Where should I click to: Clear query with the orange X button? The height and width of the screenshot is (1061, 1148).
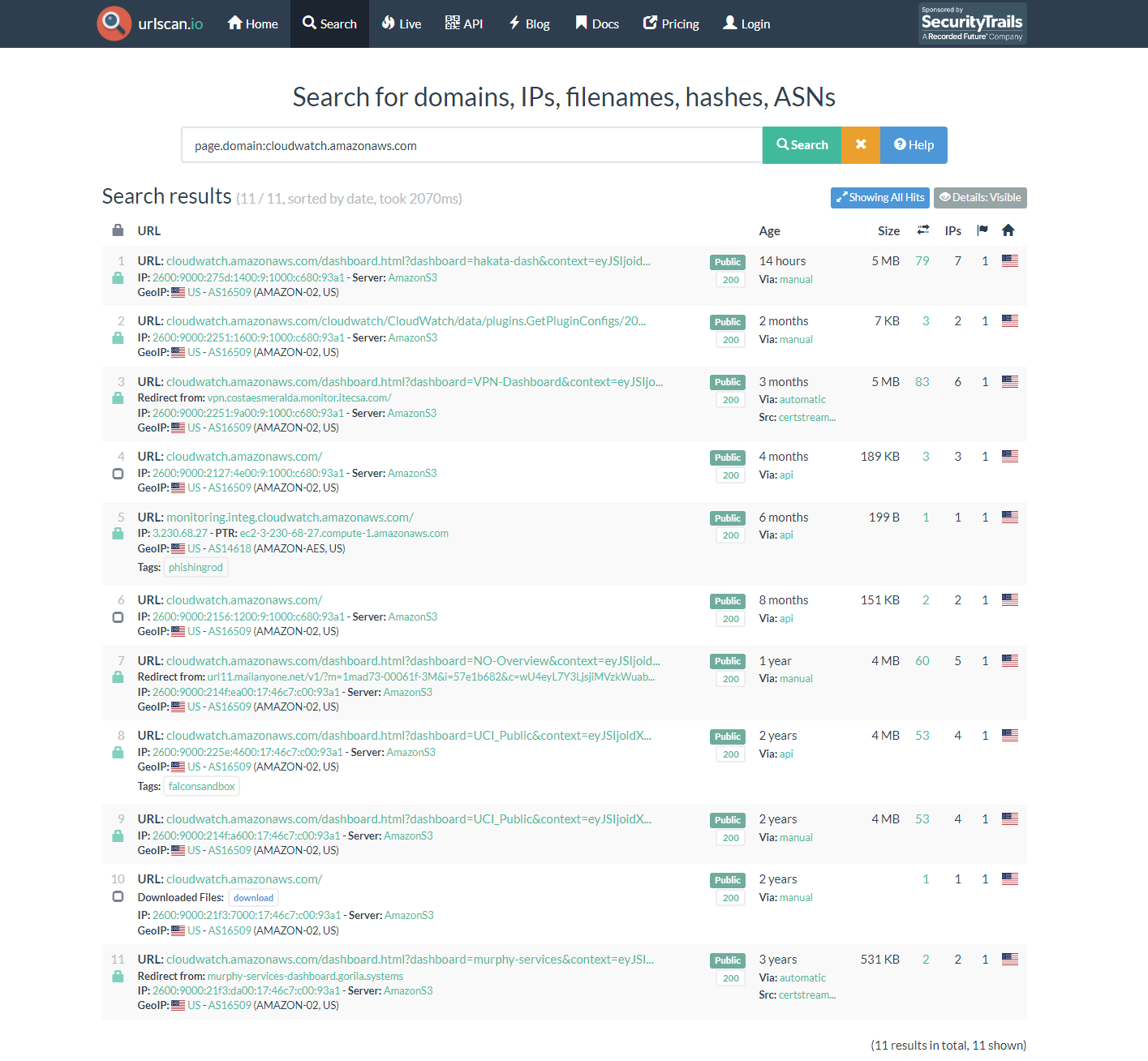(861, 145)
